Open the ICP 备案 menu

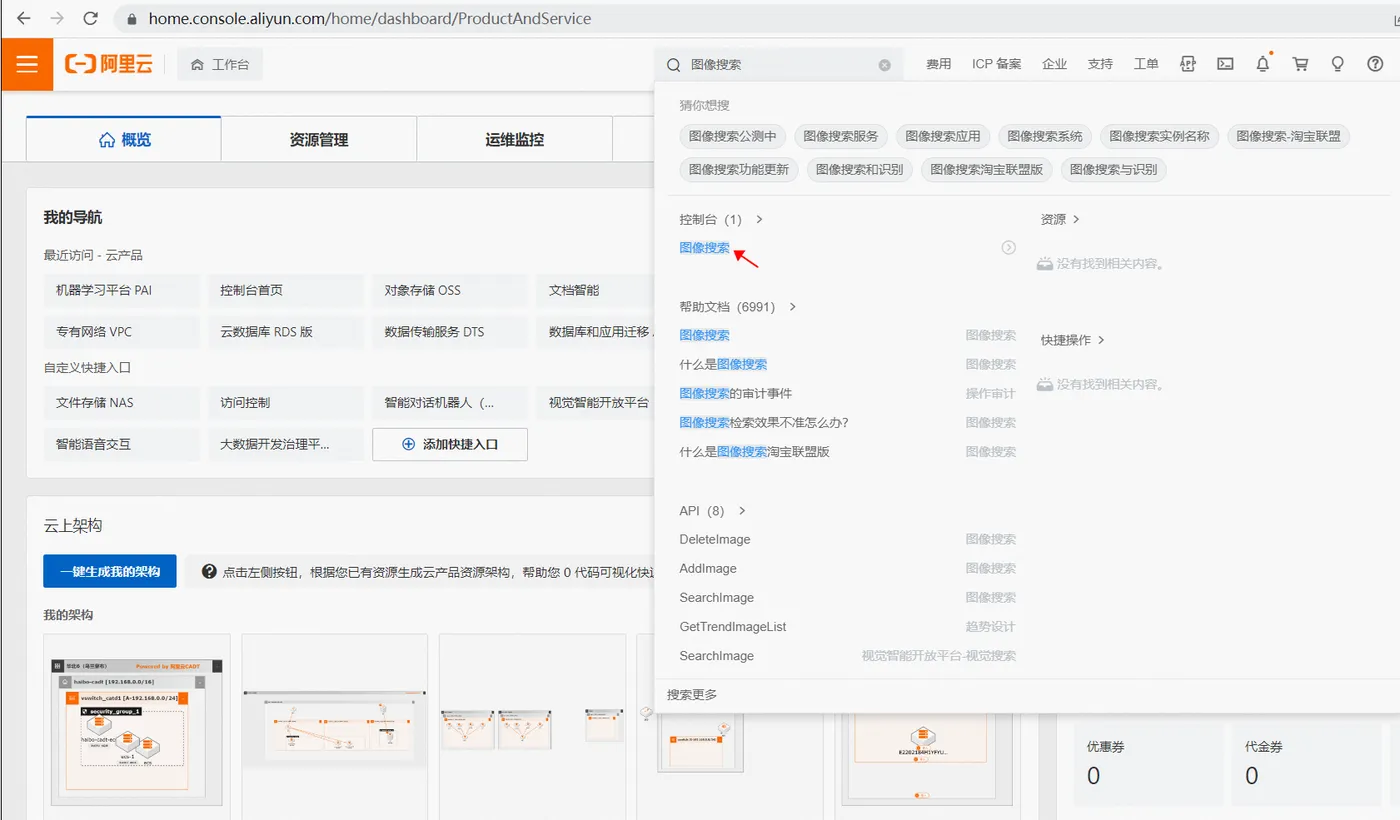click(996, 64)
